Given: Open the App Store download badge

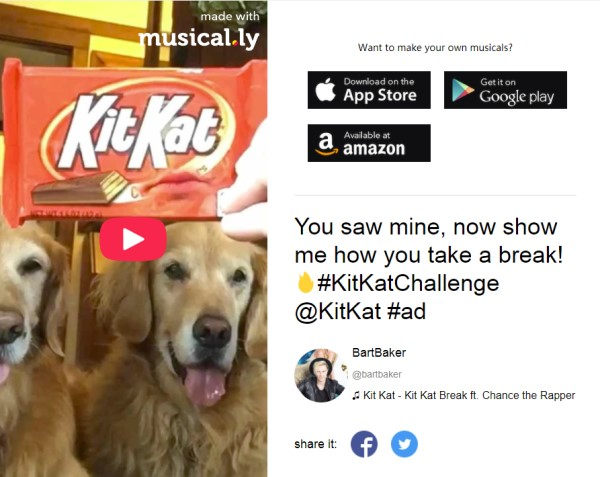Looking at the screenshot, I should pos(369,90).
